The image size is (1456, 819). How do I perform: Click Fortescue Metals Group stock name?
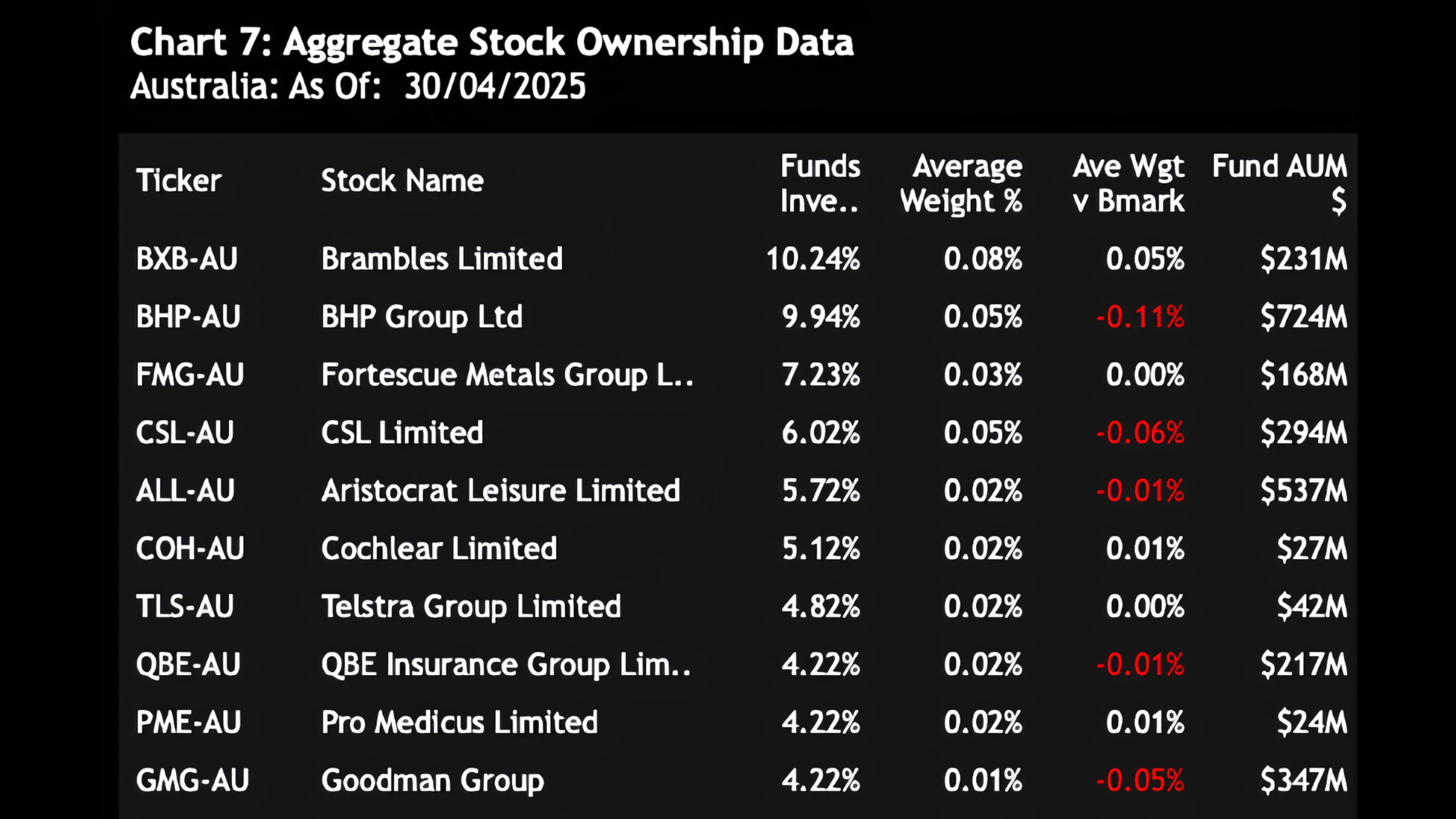pyautogui.click(x=507, y=375)
